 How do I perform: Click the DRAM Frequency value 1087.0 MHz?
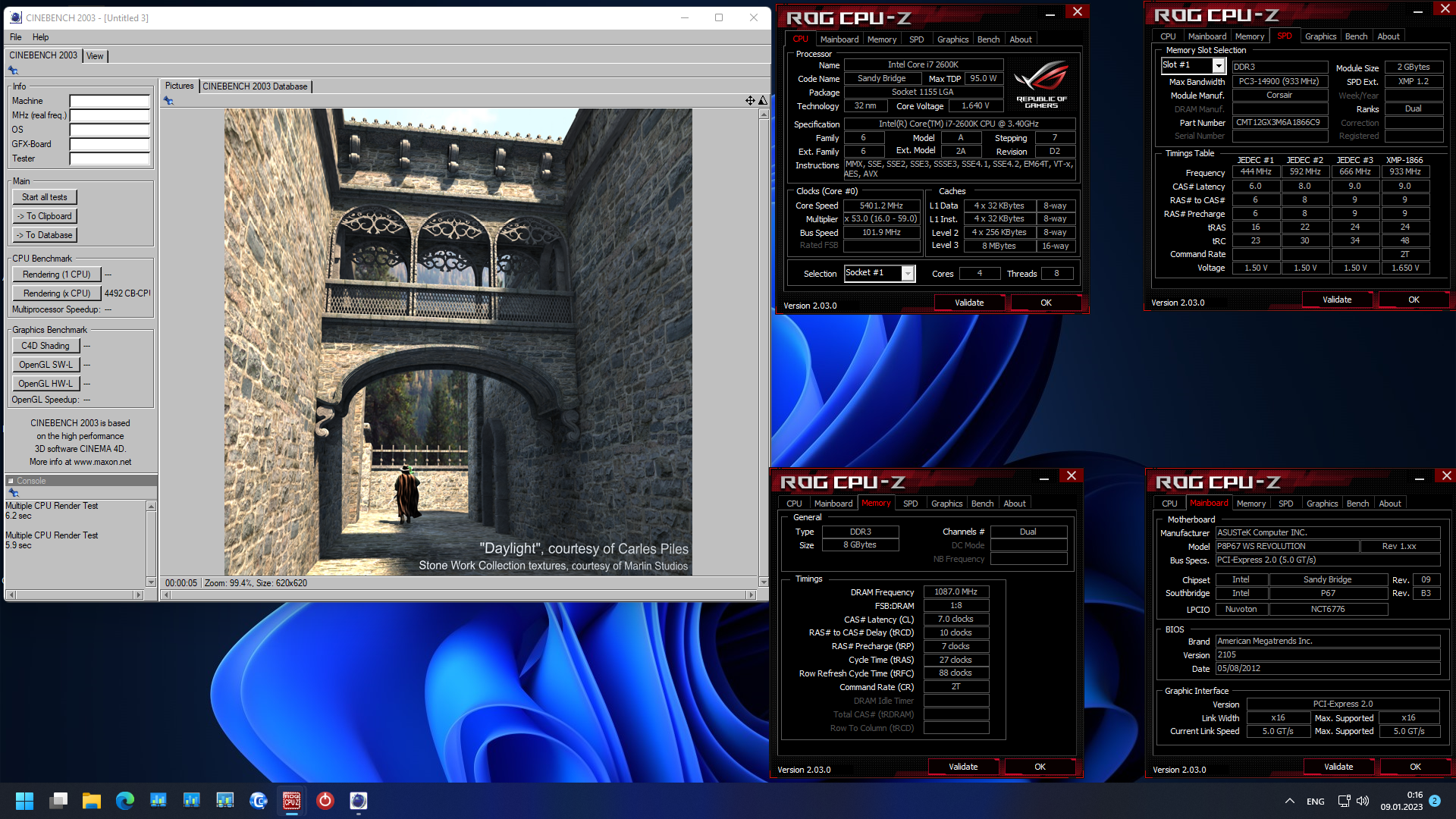click(955, 592)
